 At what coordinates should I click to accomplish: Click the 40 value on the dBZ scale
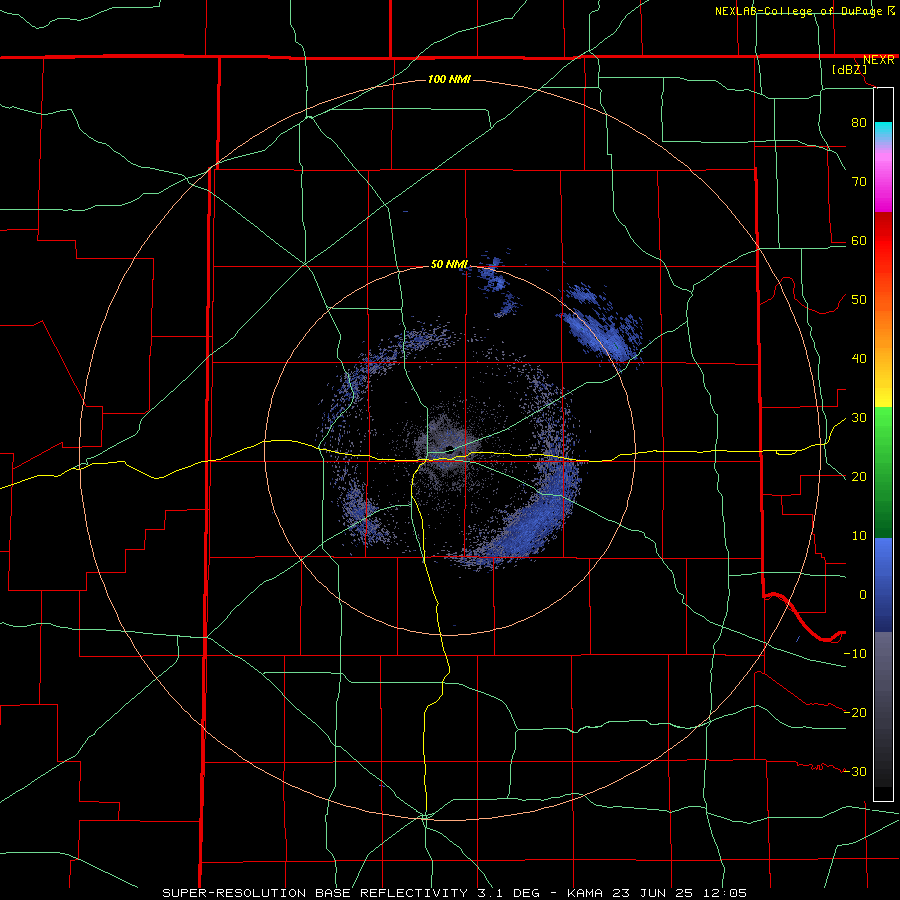pyautogui.click(x=859, y=359)
